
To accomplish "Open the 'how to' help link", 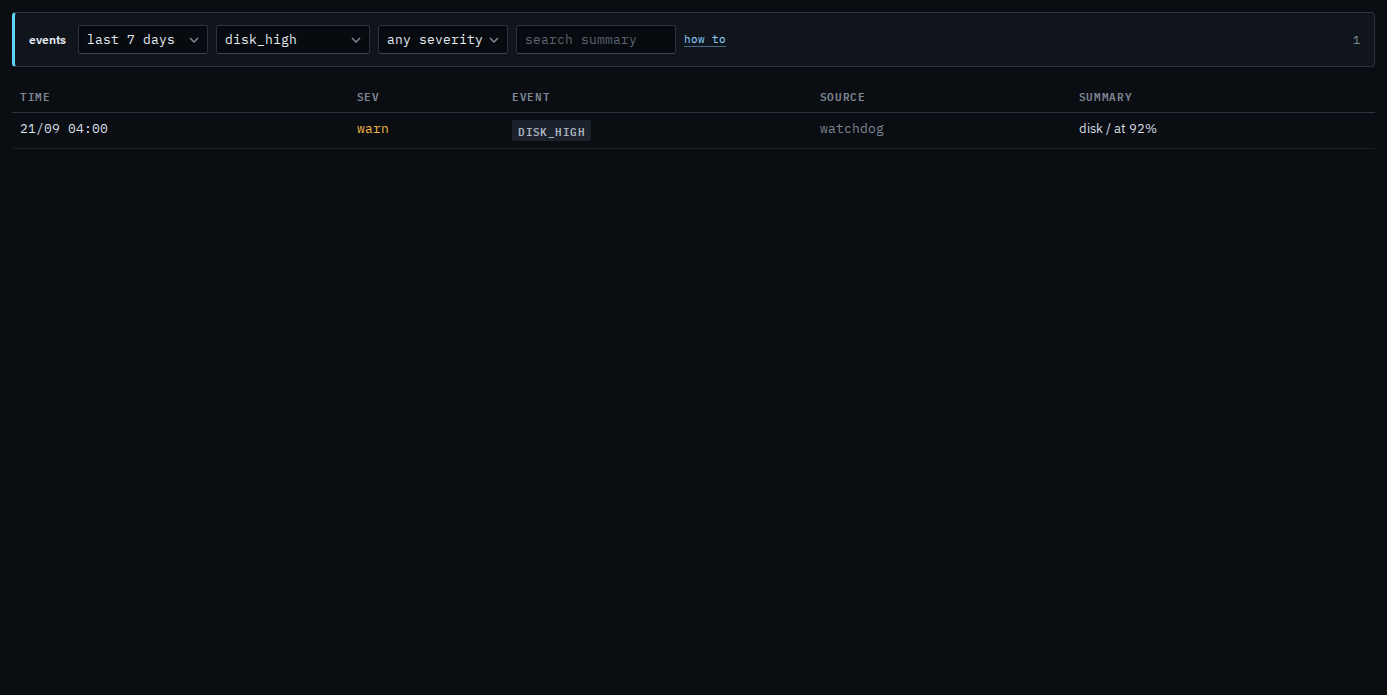I will [x=705, y=40].
